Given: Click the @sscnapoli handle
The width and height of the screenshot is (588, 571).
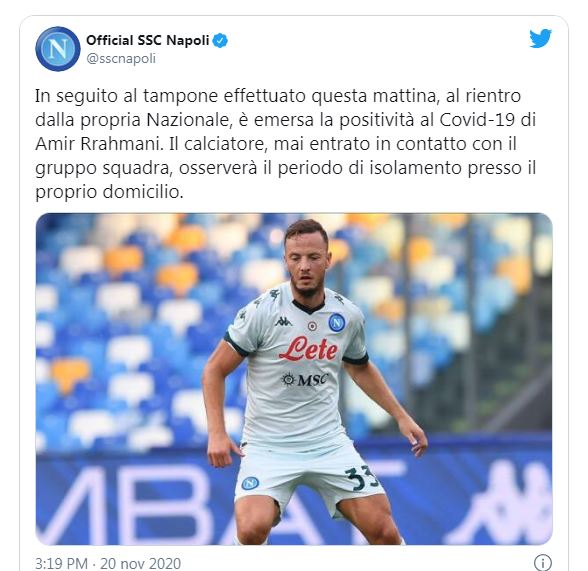Looking at the screenshot, I should (121, 58).
